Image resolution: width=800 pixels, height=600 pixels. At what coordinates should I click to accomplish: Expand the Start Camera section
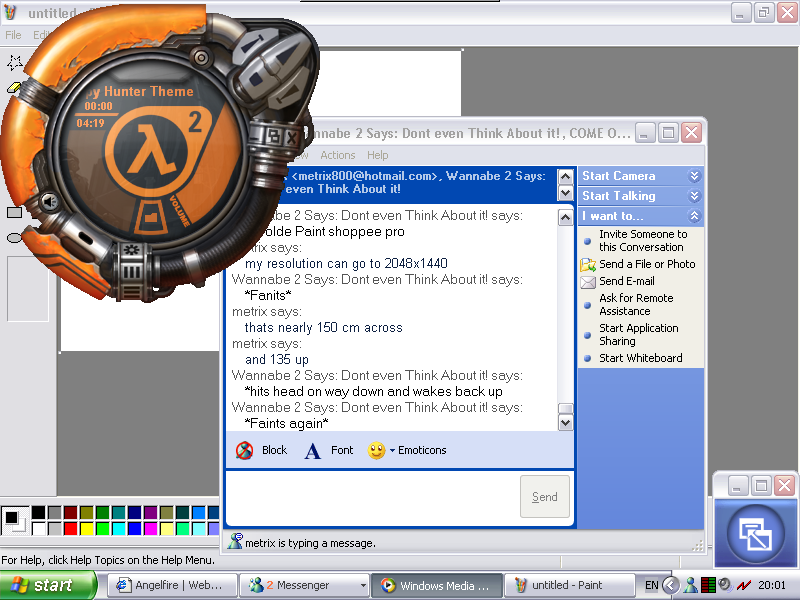(694, 176)
